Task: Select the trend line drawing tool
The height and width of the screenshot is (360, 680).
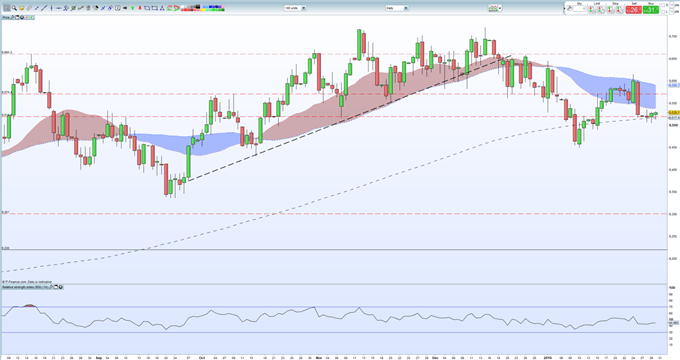Action: tap(44, 8)
